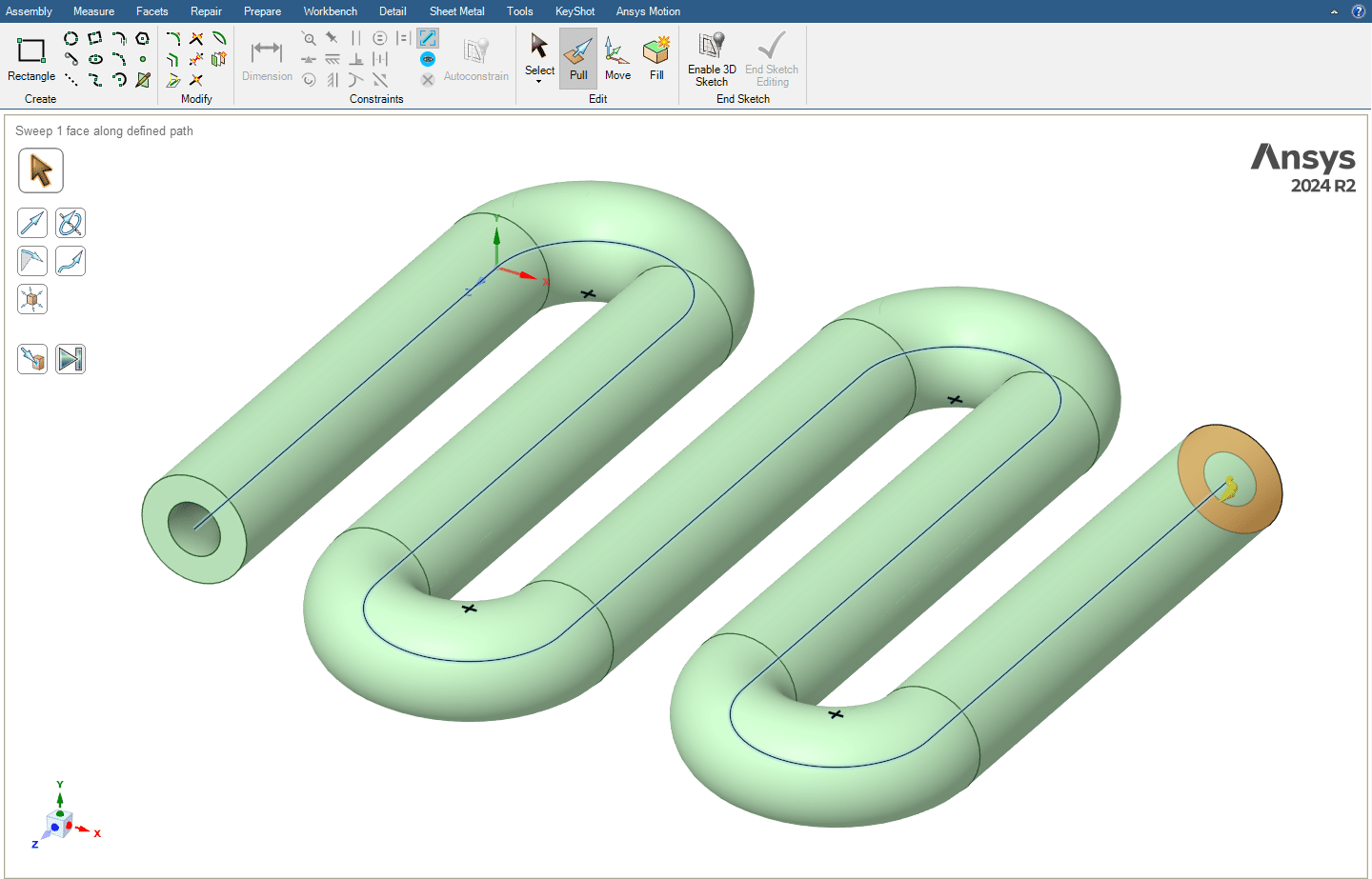Click the view orientation triad cube

59,824
